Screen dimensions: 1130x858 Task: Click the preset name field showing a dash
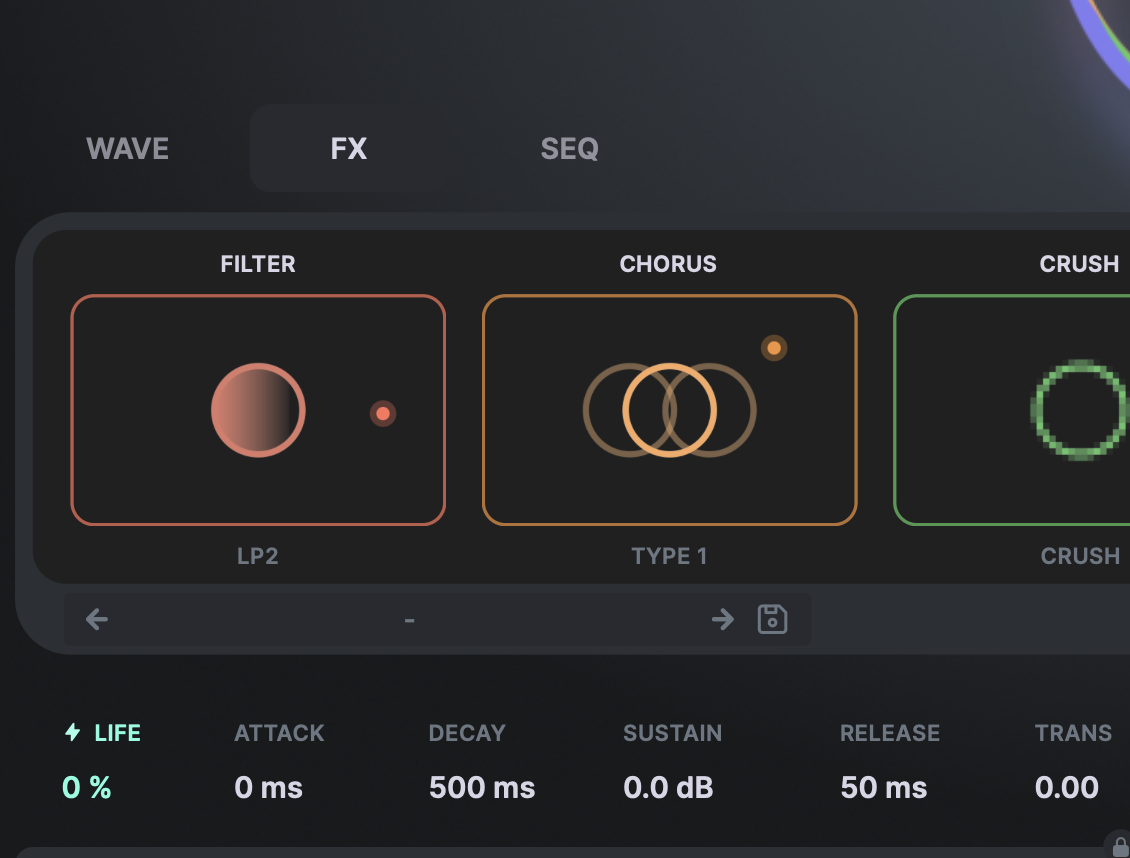coord(410,620)
